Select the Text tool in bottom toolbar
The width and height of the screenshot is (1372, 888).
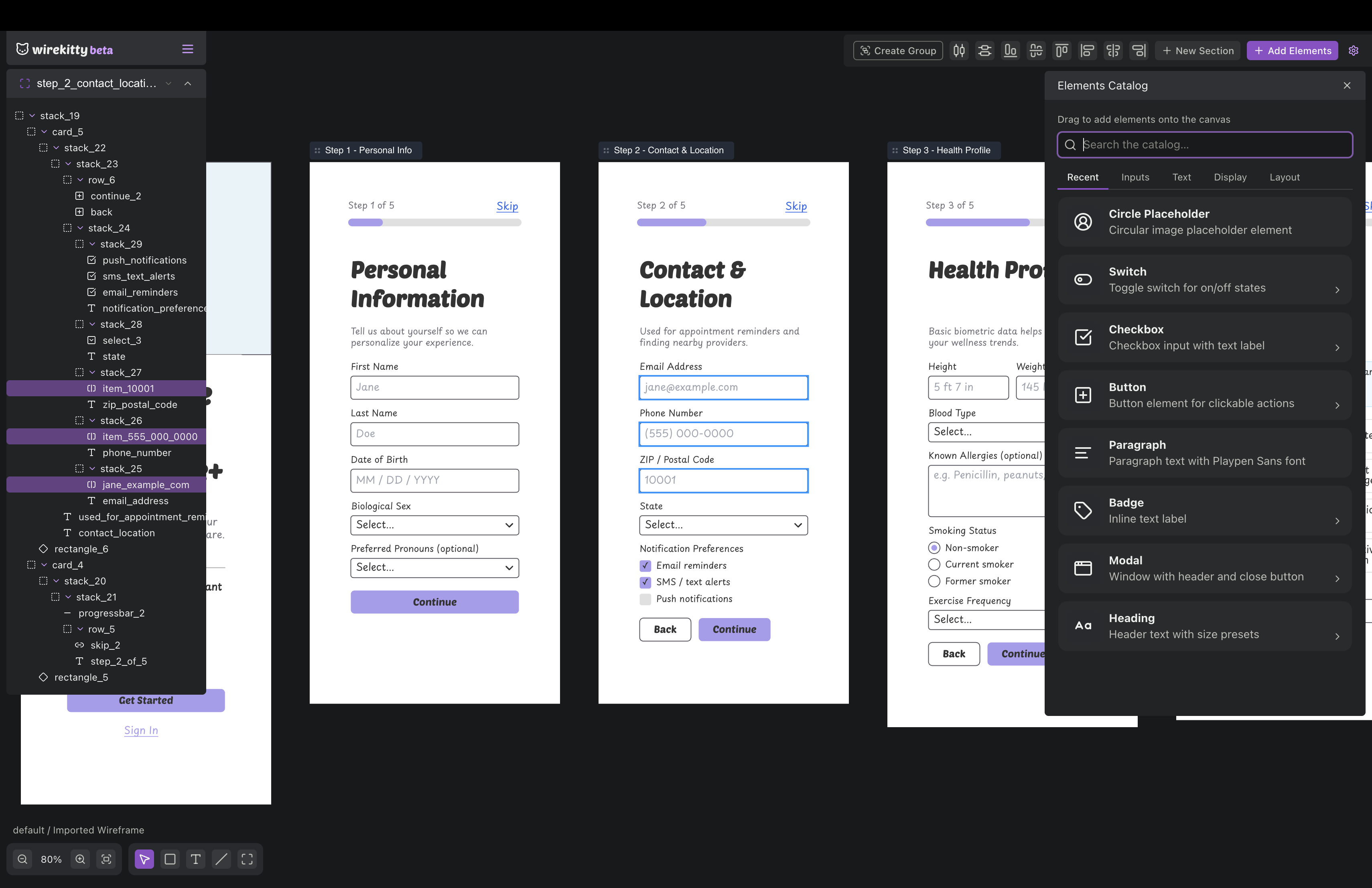tap(195, 859)
